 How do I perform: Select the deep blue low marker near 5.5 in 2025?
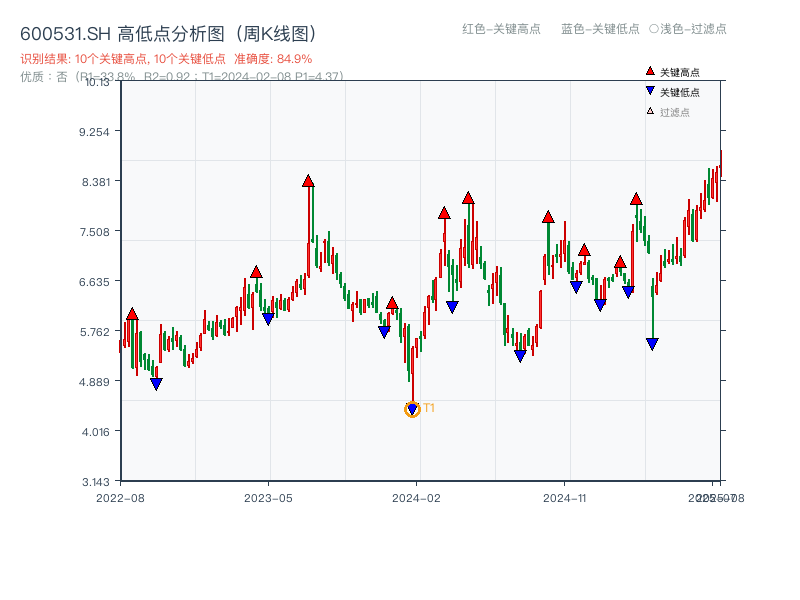pyautogui.click(x=652, y=344)
